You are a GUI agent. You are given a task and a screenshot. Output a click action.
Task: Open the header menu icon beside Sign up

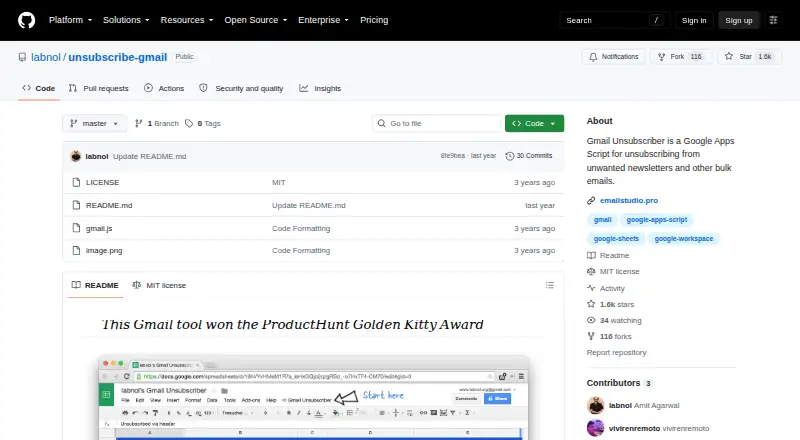pyautogui.click(x=773, y=20)
